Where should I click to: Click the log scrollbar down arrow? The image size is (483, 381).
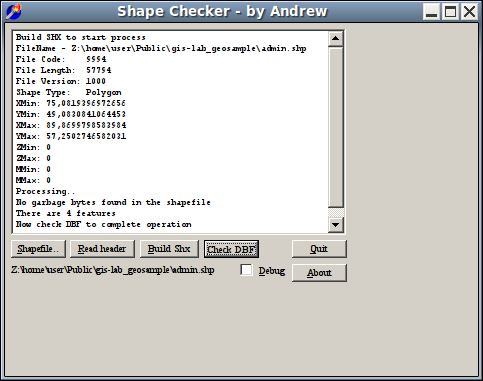[x=336, y=225]
